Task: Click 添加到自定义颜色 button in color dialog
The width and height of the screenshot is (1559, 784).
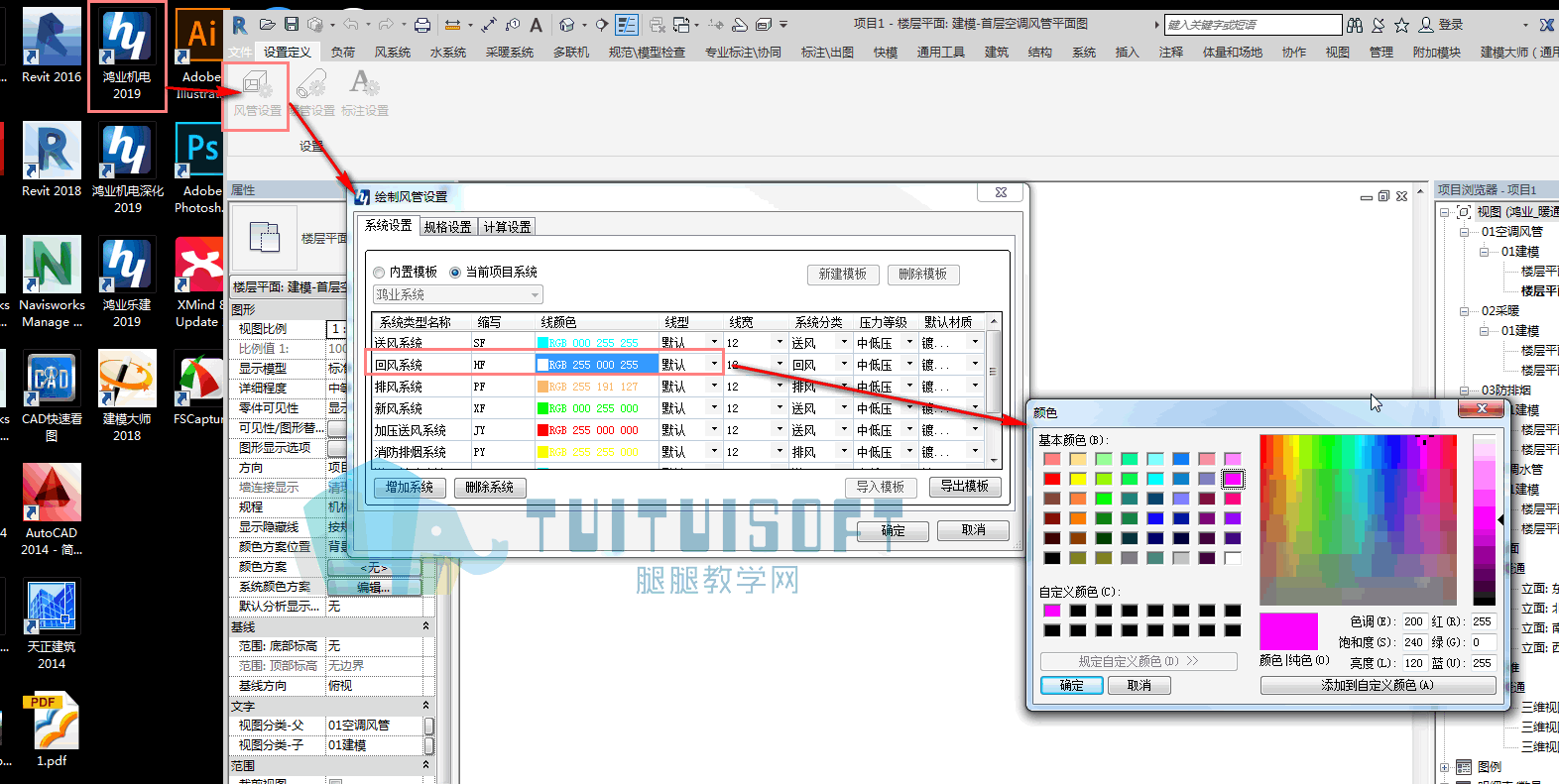Action: point(1378,685)
